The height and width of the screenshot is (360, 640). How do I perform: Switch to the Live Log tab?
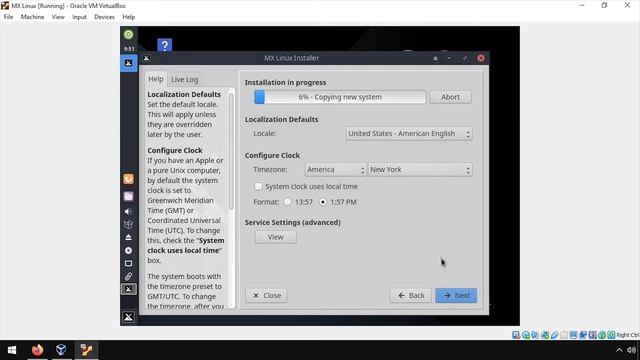point(184,80)
